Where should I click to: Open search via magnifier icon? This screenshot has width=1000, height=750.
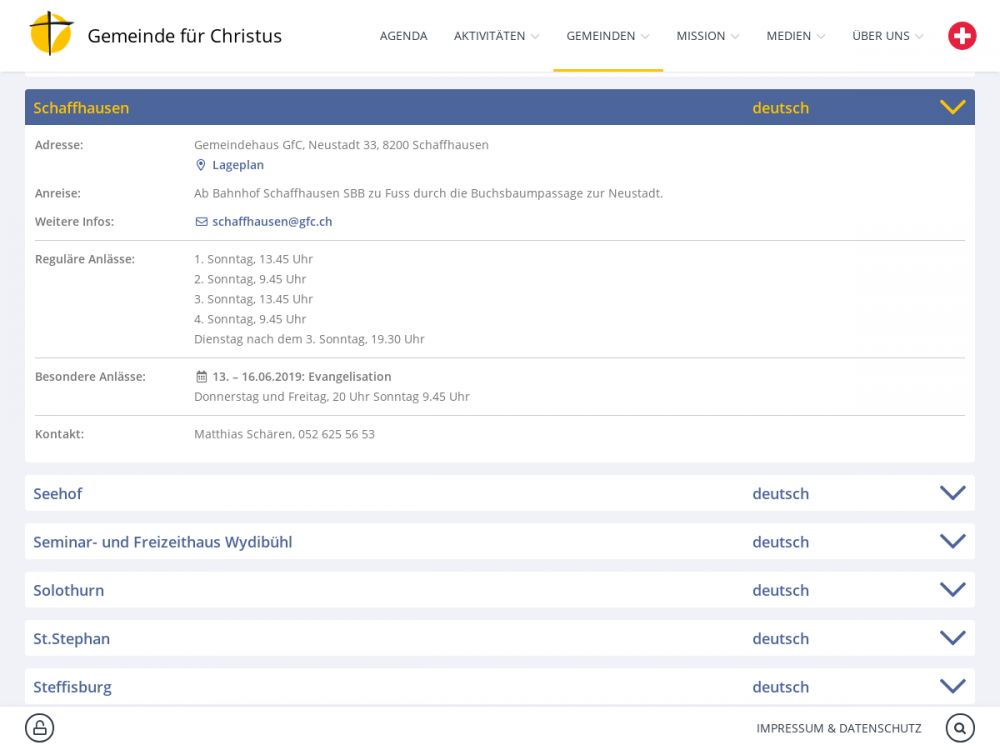point(960,728)
